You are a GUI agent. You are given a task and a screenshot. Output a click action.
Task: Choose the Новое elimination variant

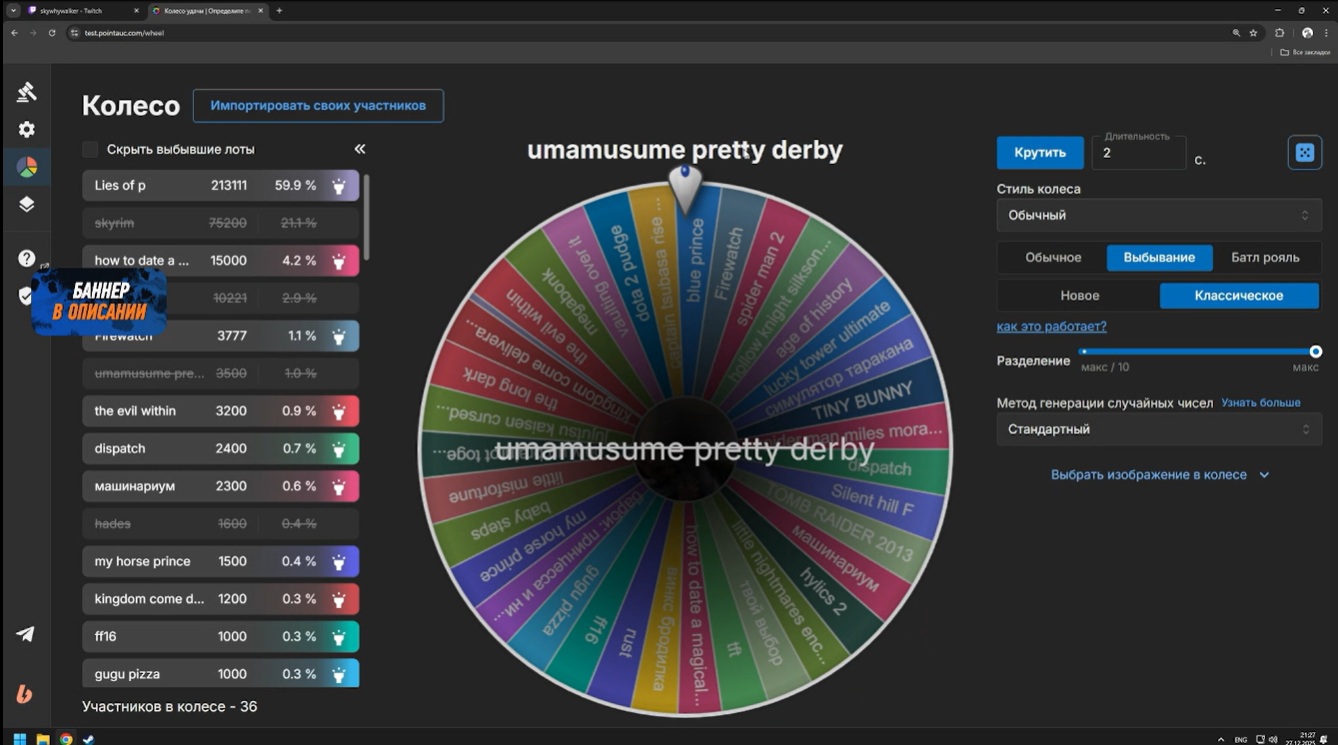[1080, 296]
